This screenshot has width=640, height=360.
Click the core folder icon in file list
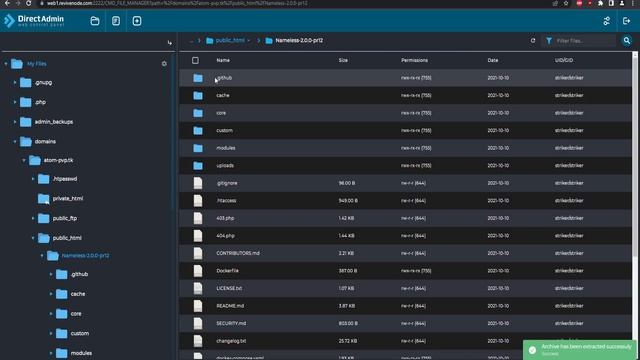click(x=198, y=113)
